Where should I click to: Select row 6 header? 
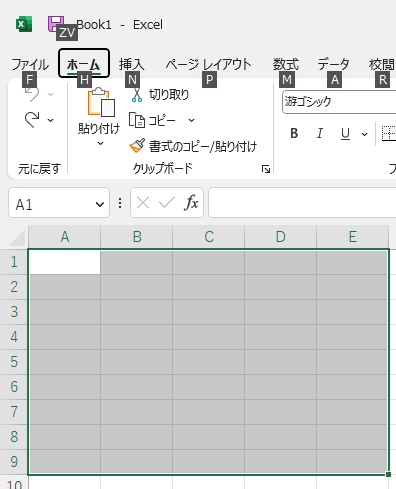point(14,387)
